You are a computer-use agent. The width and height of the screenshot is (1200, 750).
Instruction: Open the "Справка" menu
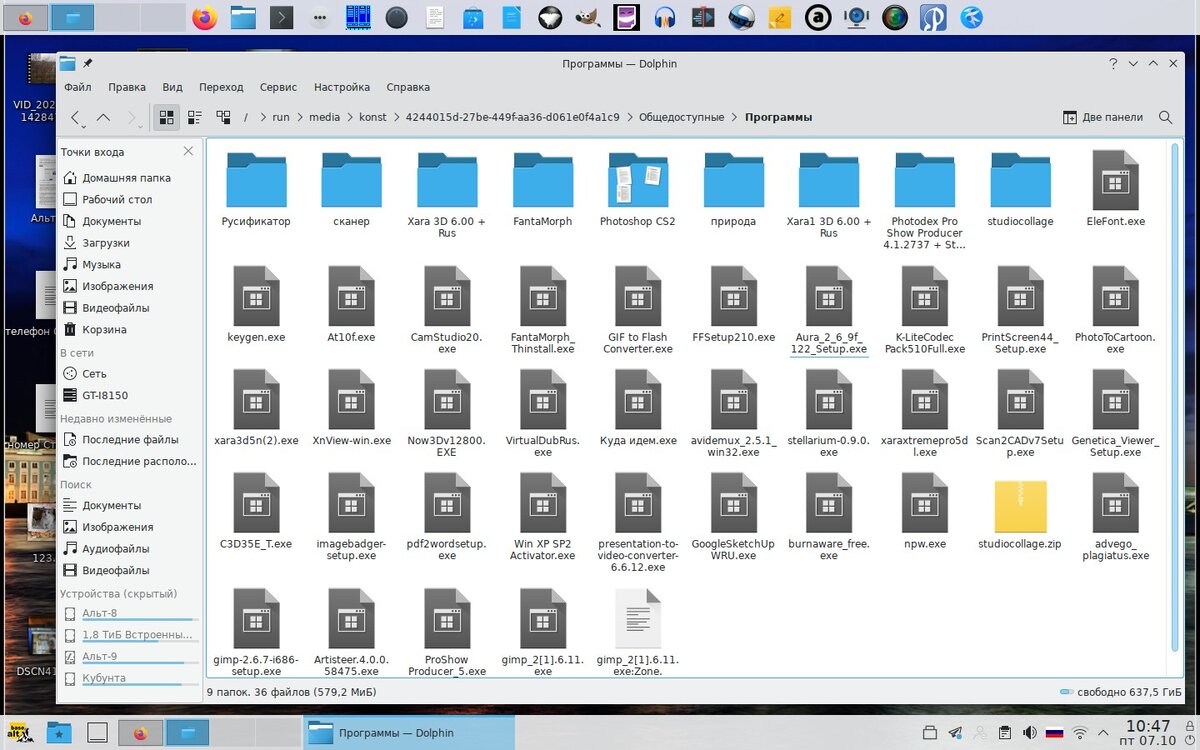(408, 87)
